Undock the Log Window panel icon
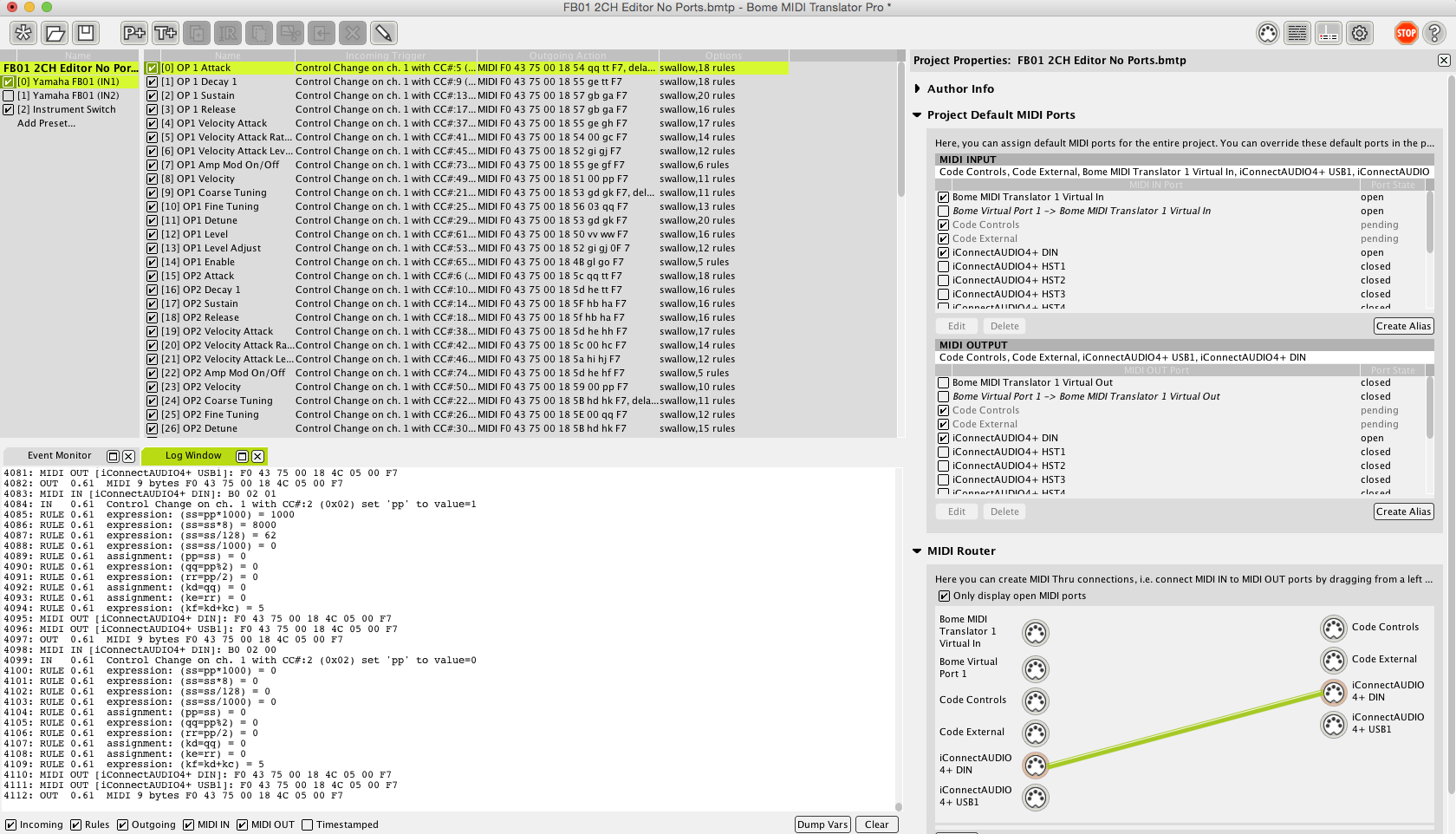 pyautogui.click(x=243, y=456)
